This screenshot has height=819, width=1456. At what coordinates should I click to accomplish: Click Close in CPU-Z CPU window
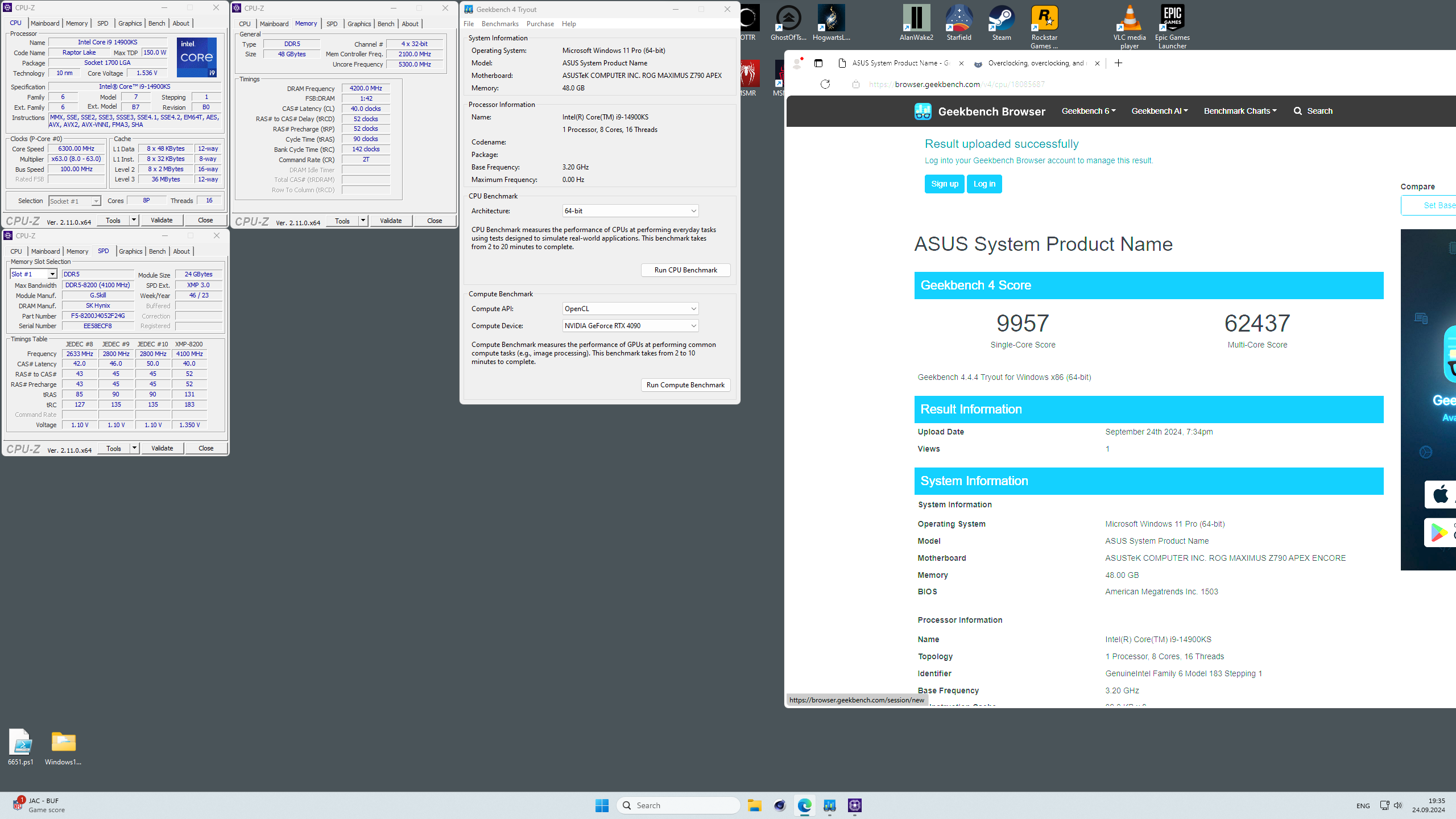(205, 220)
